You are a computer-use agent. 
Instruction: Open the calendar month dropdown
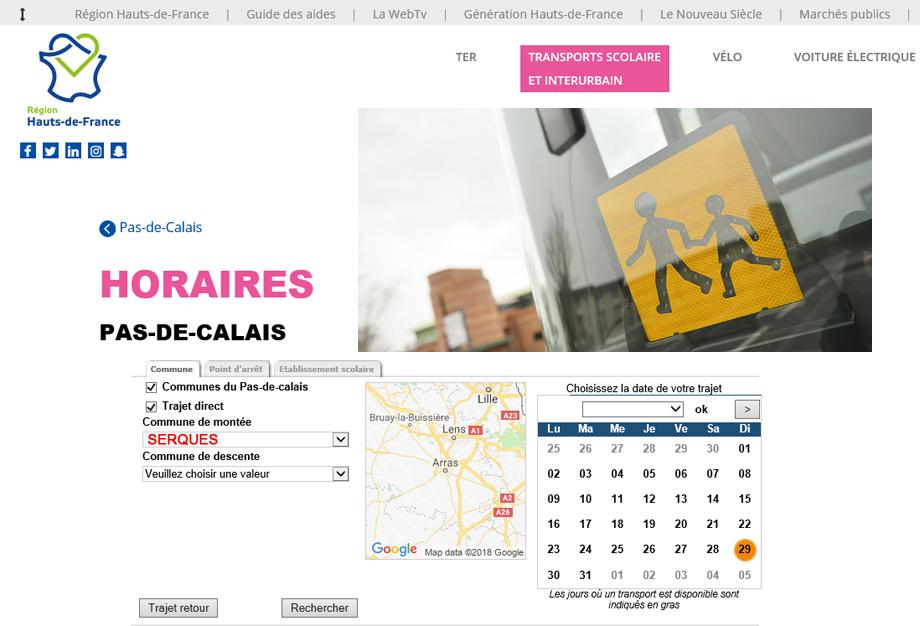(x=632, y=409)
